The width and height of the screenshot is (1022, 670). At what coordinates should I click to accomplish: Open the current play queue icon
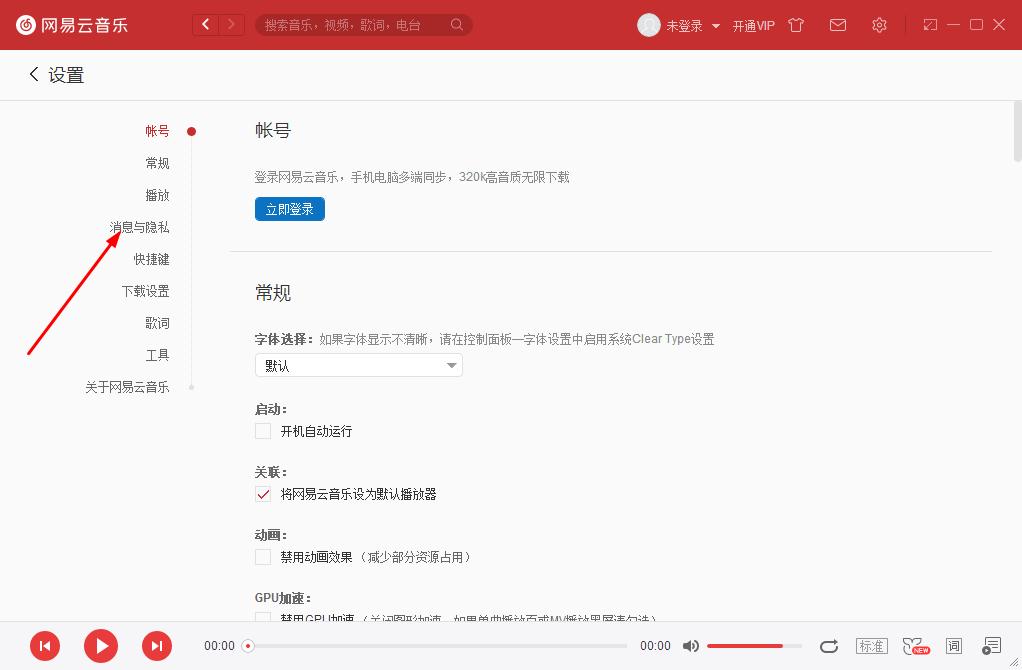click(x=992, y=646)
